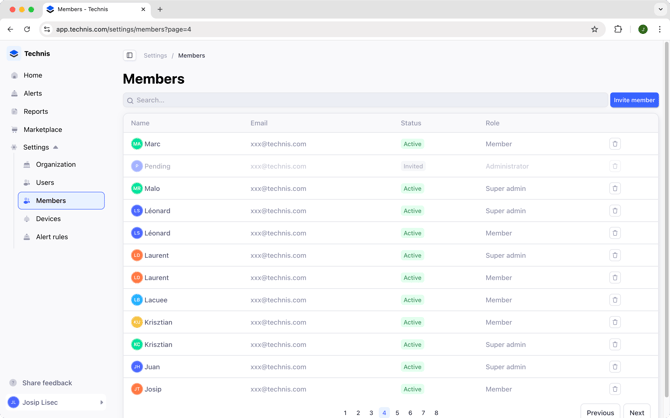This screenshot has width=670, height=418.
Task: Toggle the sidebar panel icon
Action: coord(129,56)
